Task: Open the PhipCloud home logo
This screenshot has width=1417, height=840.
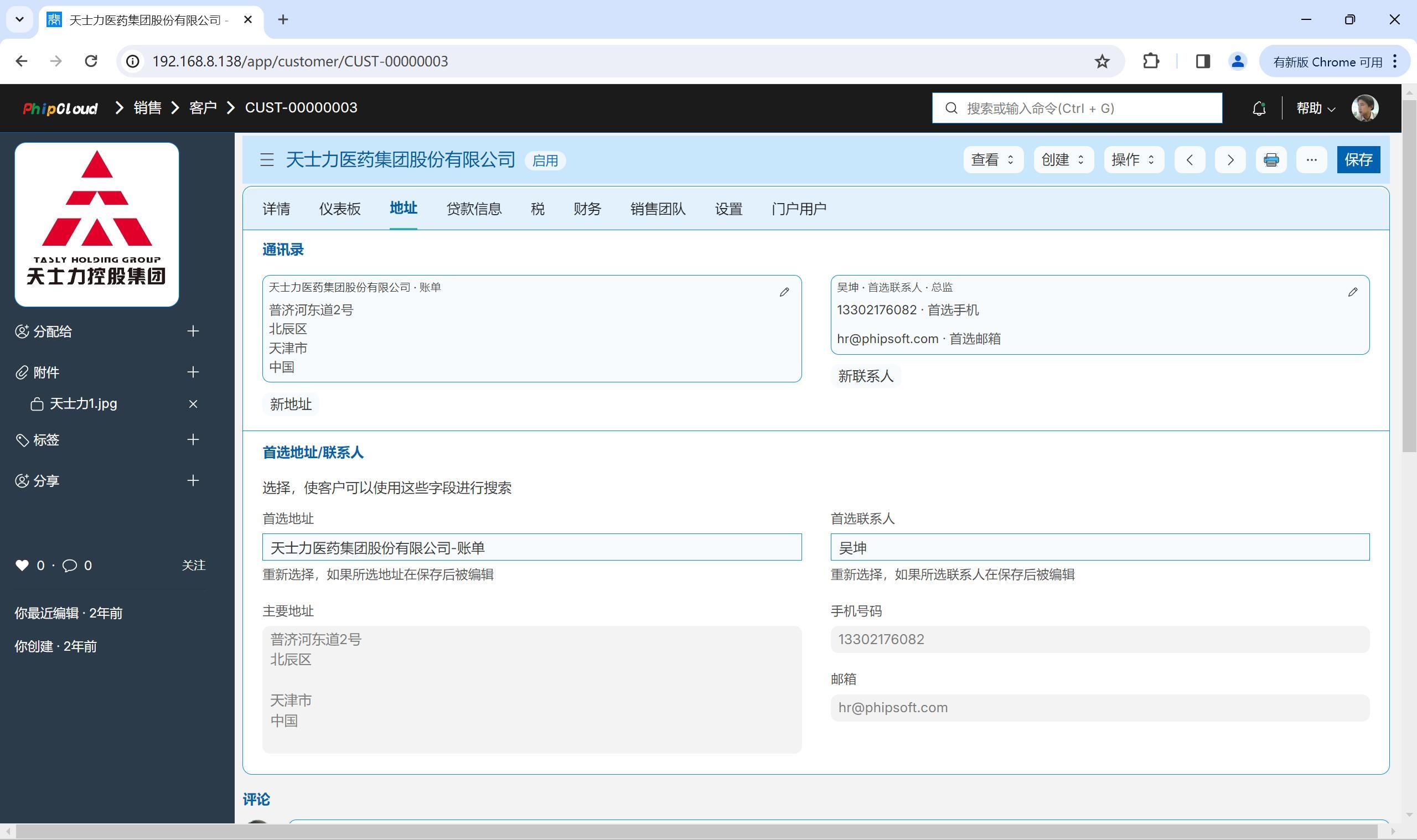Action: pos(60,108)
